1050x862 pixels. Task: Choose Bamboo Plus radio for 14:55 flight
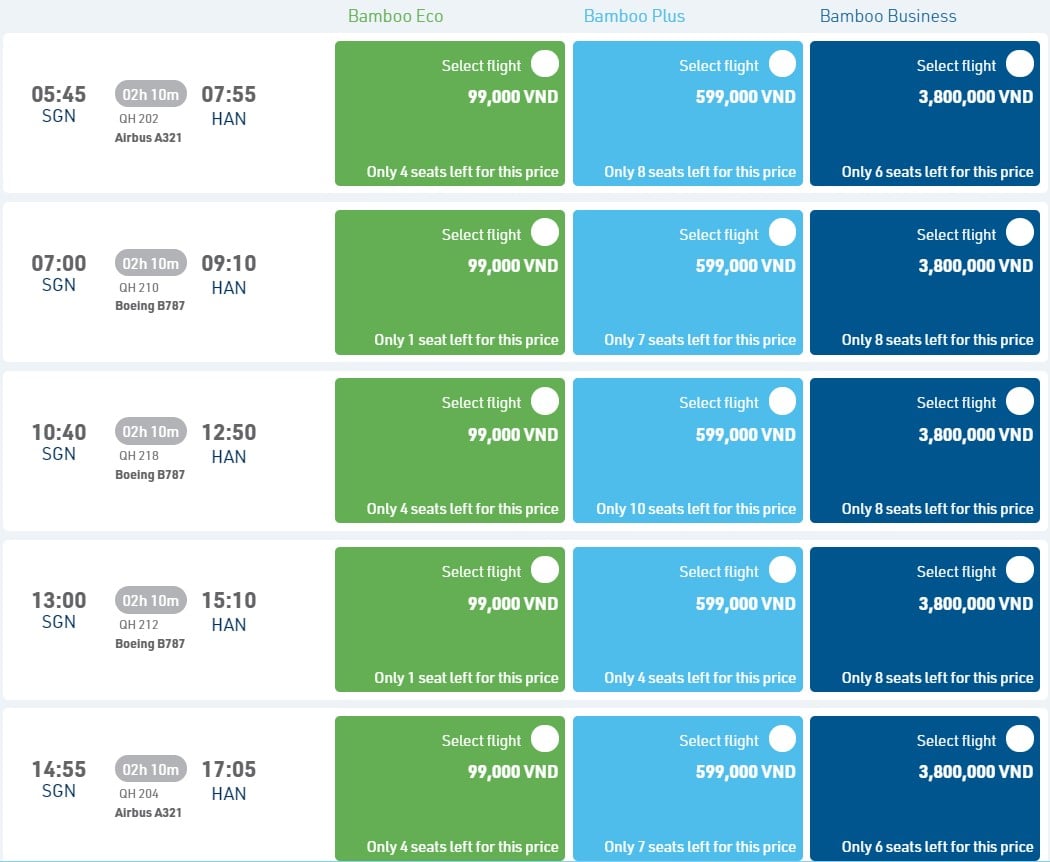[x=782, y=739]
